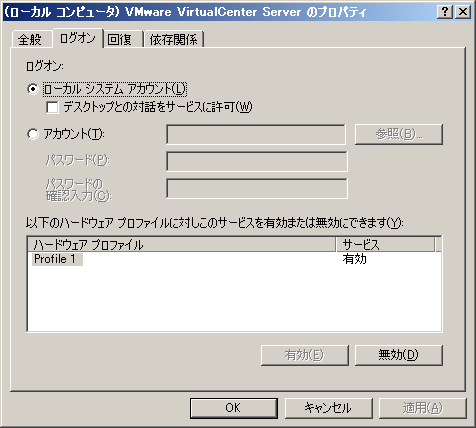Click the 有効 enable button

tap(305, 355)
